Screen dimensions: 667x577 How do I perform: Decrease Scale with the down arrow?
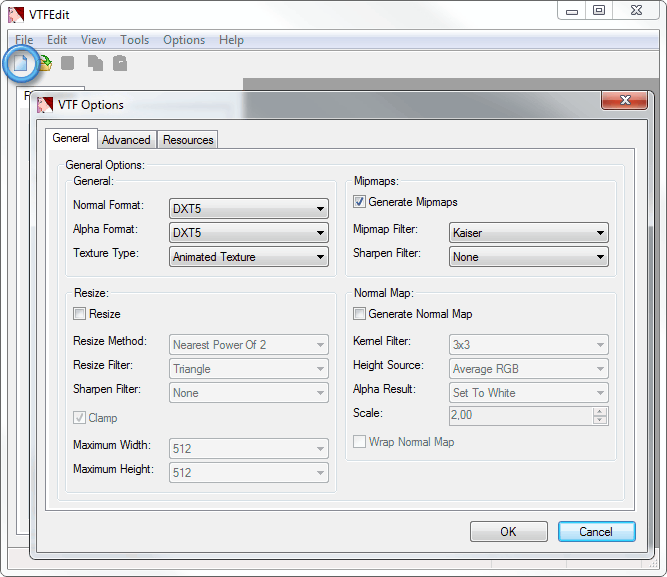click(x=600, y=420)
